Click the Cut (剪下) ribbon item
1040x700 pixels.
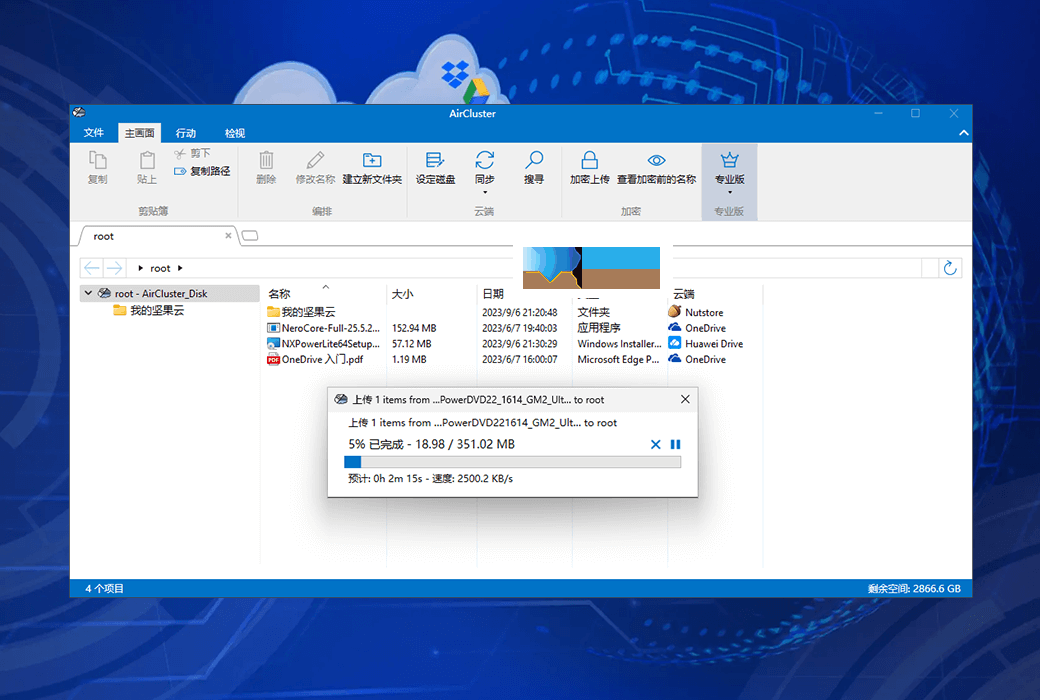tap(193, 153)
